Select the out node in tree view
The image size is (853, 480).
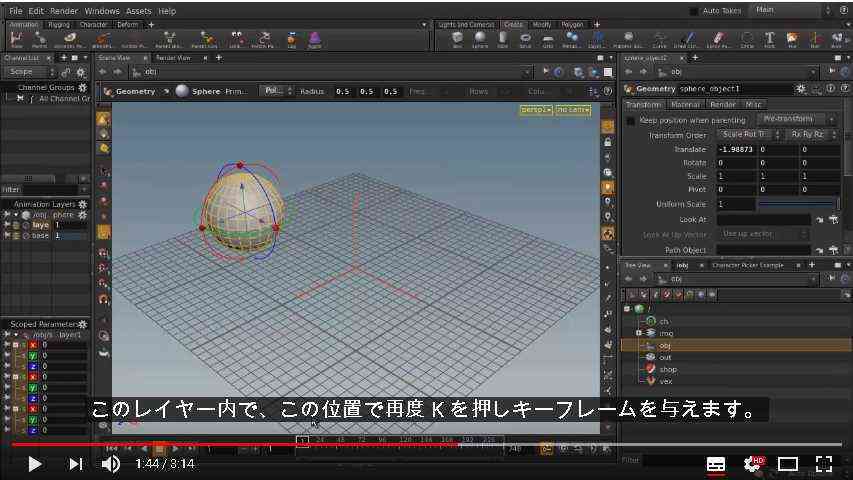665,358
